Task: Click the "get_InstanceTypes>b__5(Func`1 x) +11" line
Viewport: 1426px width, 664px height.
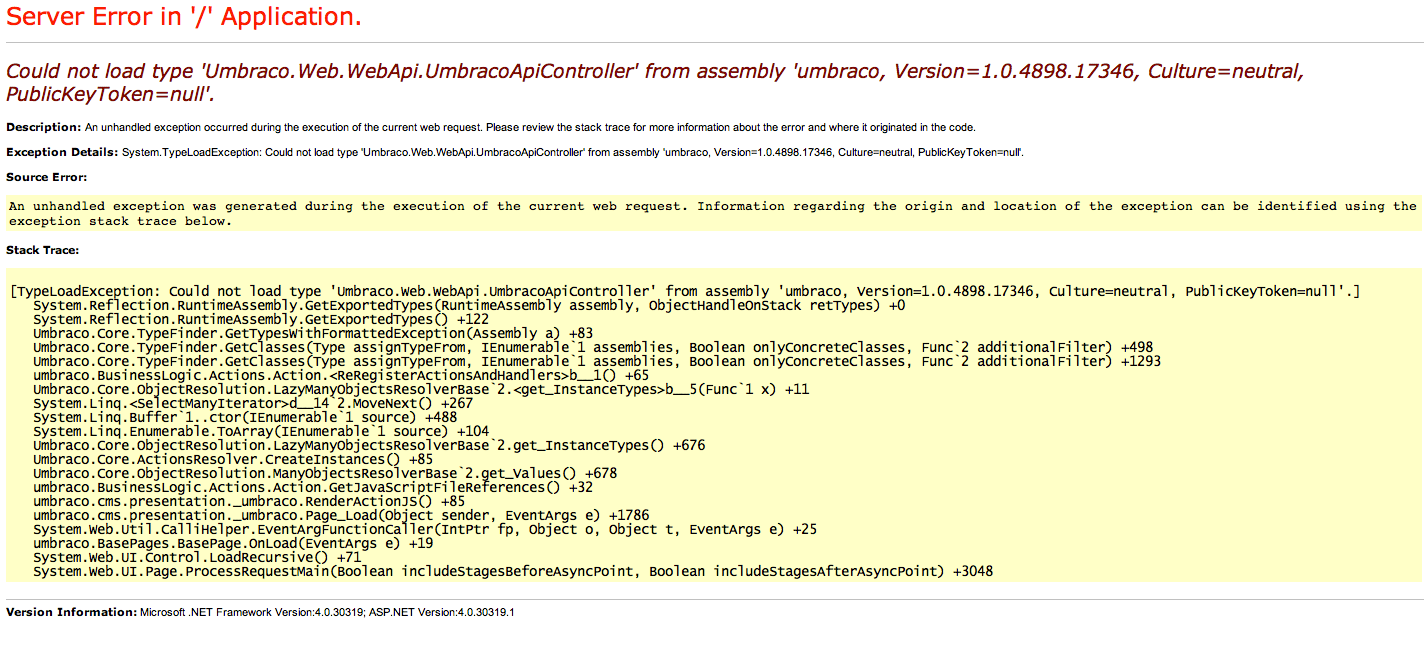Action: point(421,389)
